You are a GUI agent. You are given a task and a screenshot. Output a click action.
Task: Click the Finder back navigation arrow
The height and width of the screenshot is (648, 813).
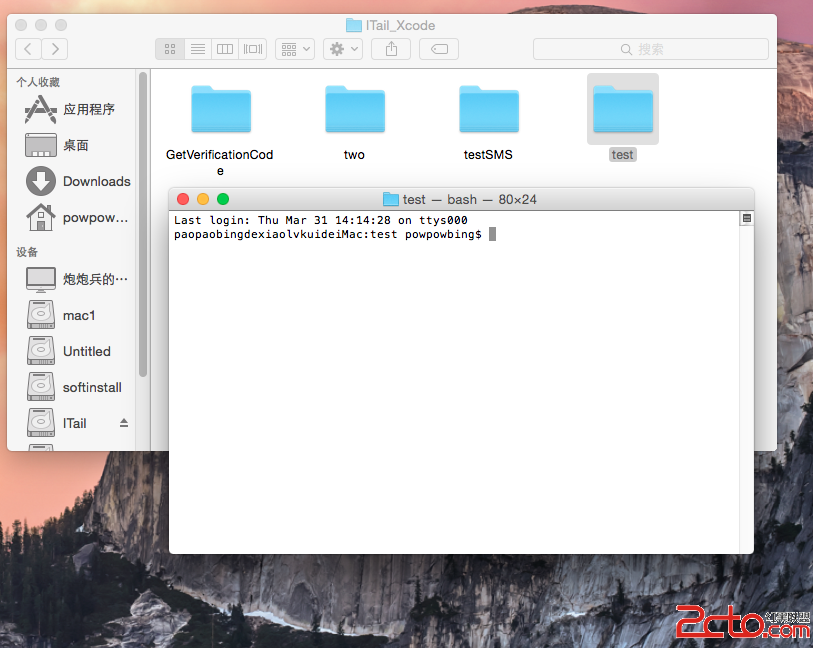pyautogui.click(x=29, y=48)
